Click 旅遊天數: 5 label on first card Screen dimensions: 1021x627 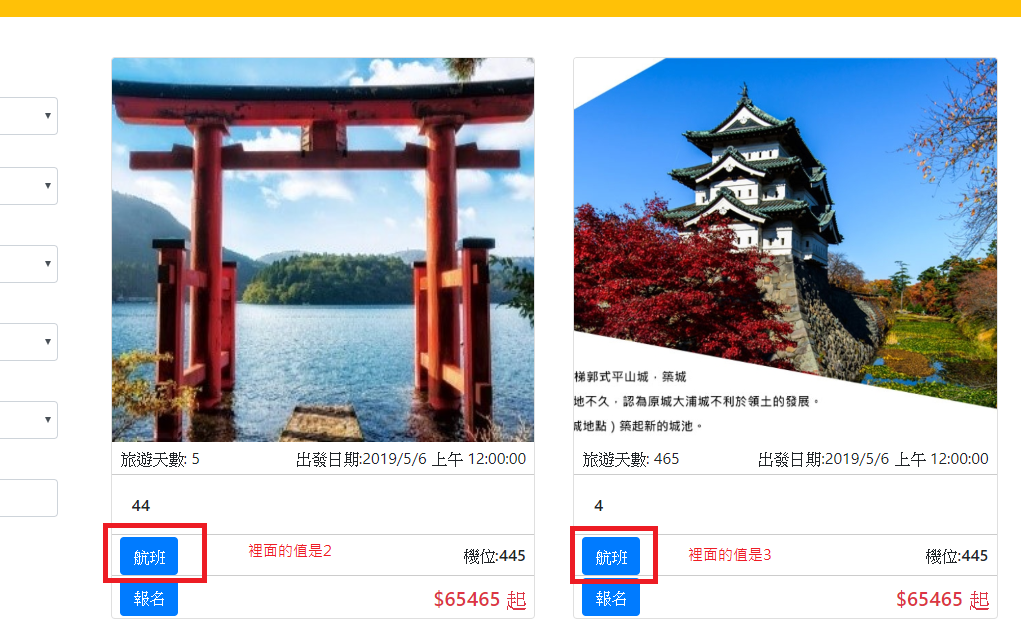coord(160,459)
